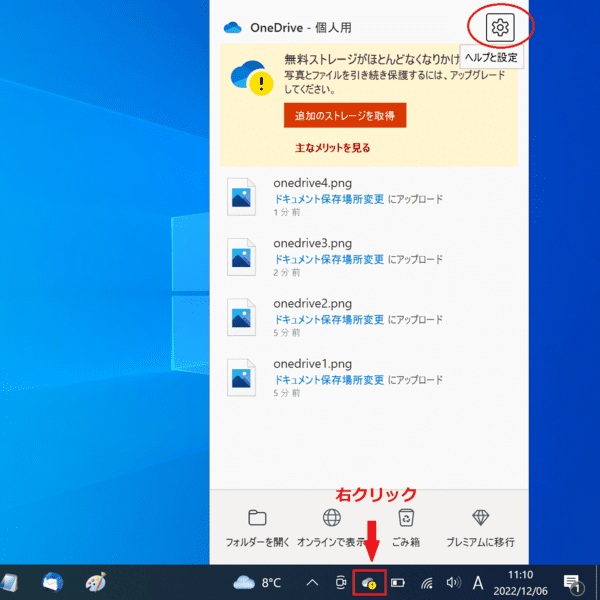Click the Meet Now camera tray icon

[x=340, y=583]
